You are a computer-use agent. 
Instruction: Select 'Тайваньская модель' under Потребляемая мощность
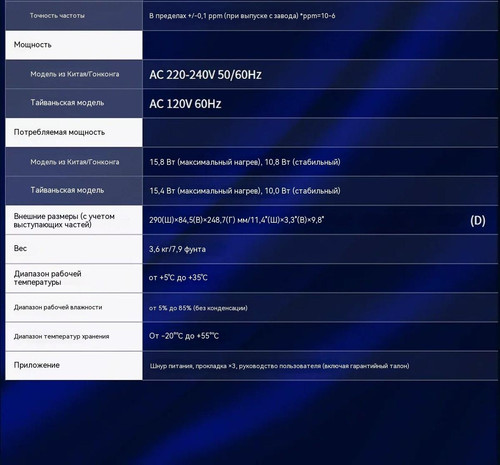(74, 191)
